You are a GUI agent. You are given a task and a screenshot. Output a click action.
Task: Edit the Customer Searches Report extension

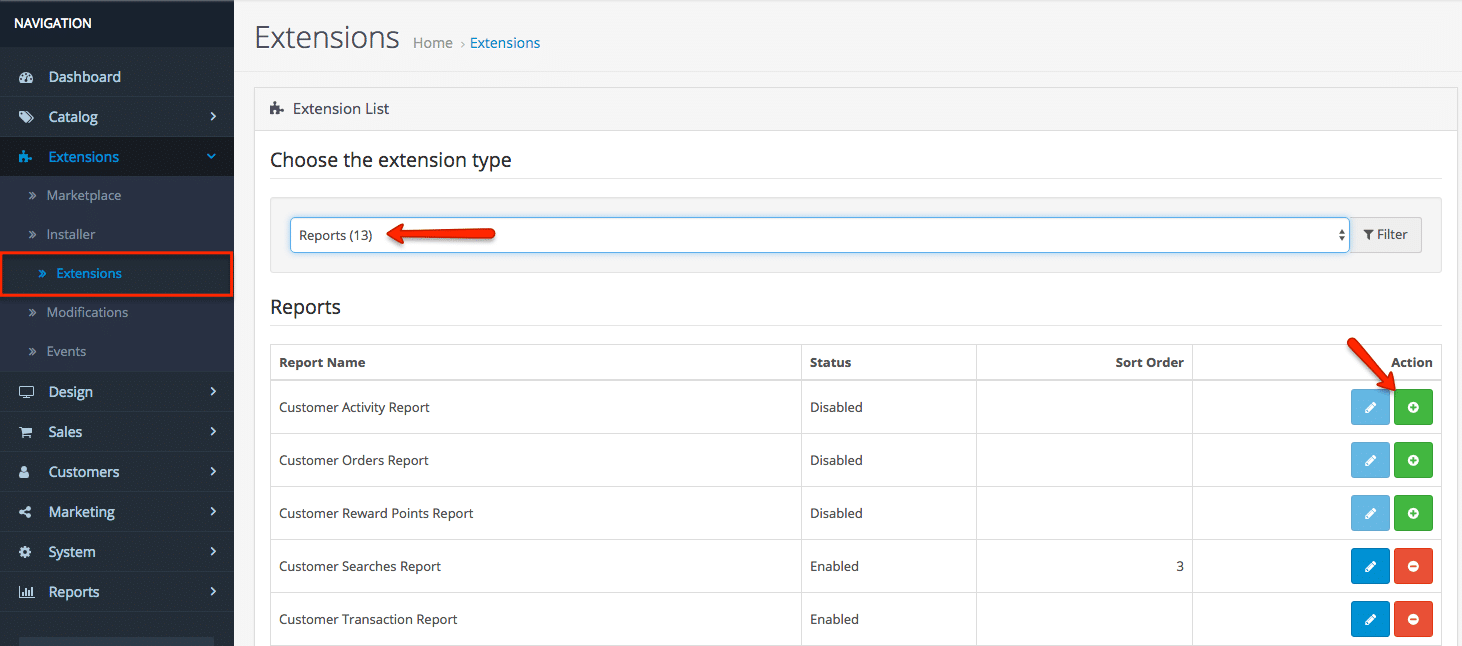point(1370,566)
